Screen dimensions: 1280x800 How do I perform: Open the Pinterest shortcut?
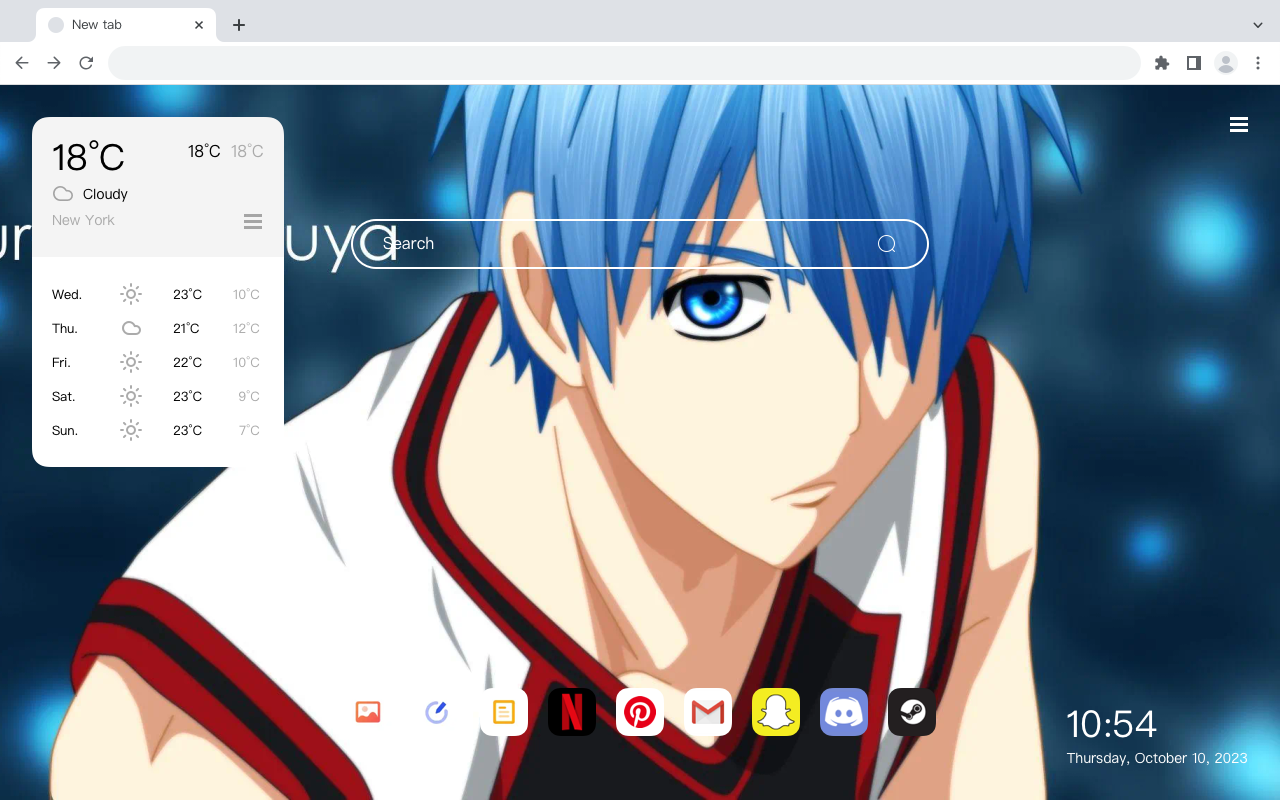pyautogui.click(x=640, y=712)
